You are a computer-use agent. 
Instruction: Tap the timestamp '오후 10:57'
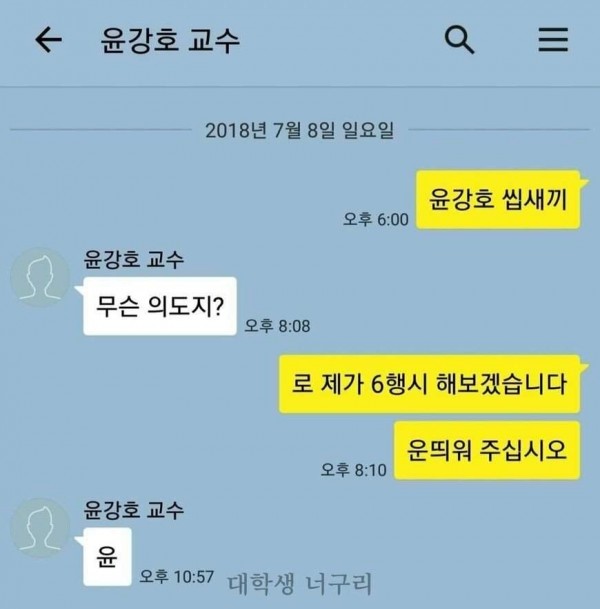[177, 576]
